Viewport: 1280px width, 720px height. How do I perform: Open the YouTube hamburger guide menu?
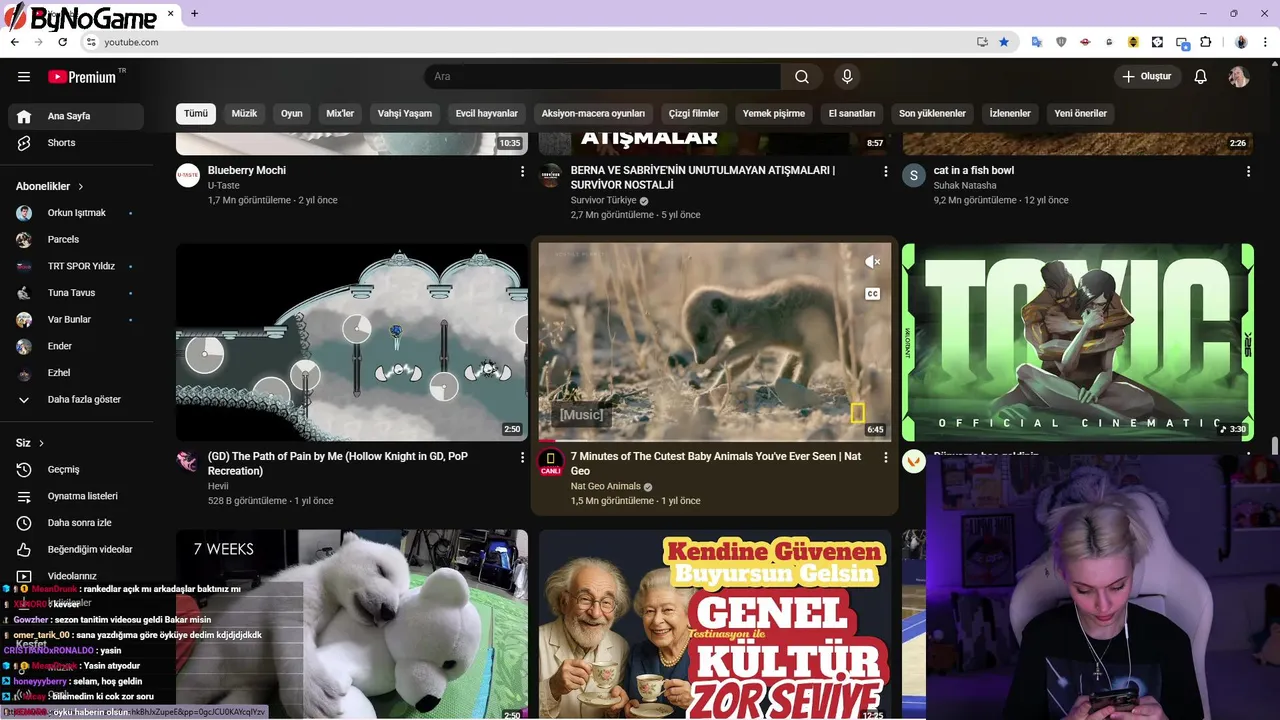(x=24, y=77)
